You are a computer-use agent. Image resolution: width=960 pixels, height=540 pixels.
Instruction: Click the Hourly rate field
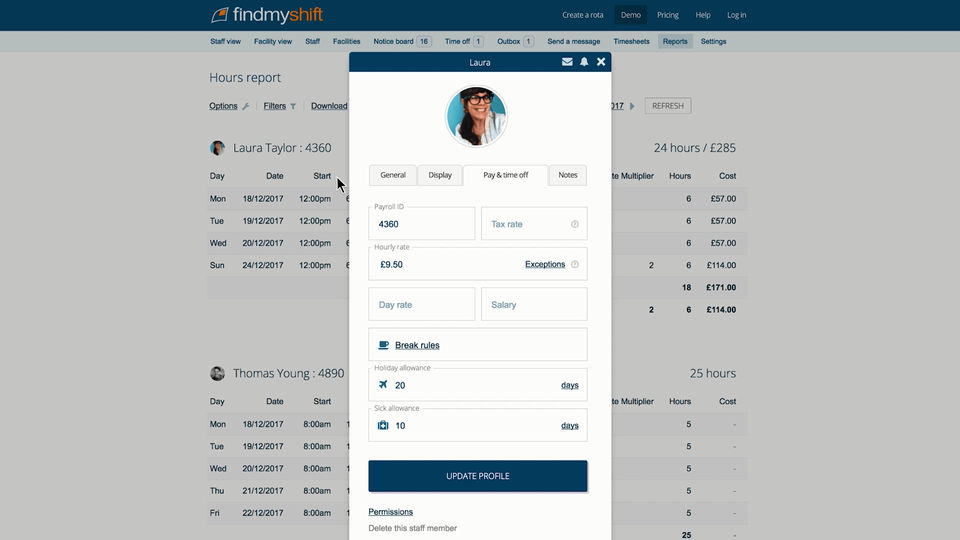(478, 264)
